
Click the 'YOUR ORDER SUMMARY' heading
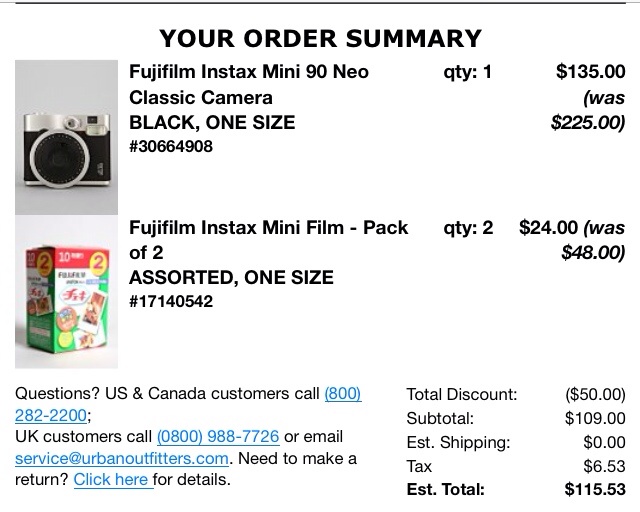320,39
